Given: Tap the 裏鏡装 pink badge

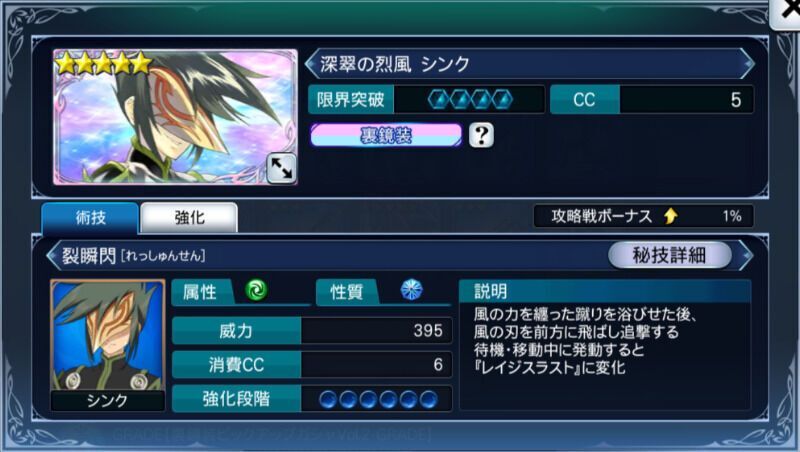Looking at the screenshot, I should [386, 135].
